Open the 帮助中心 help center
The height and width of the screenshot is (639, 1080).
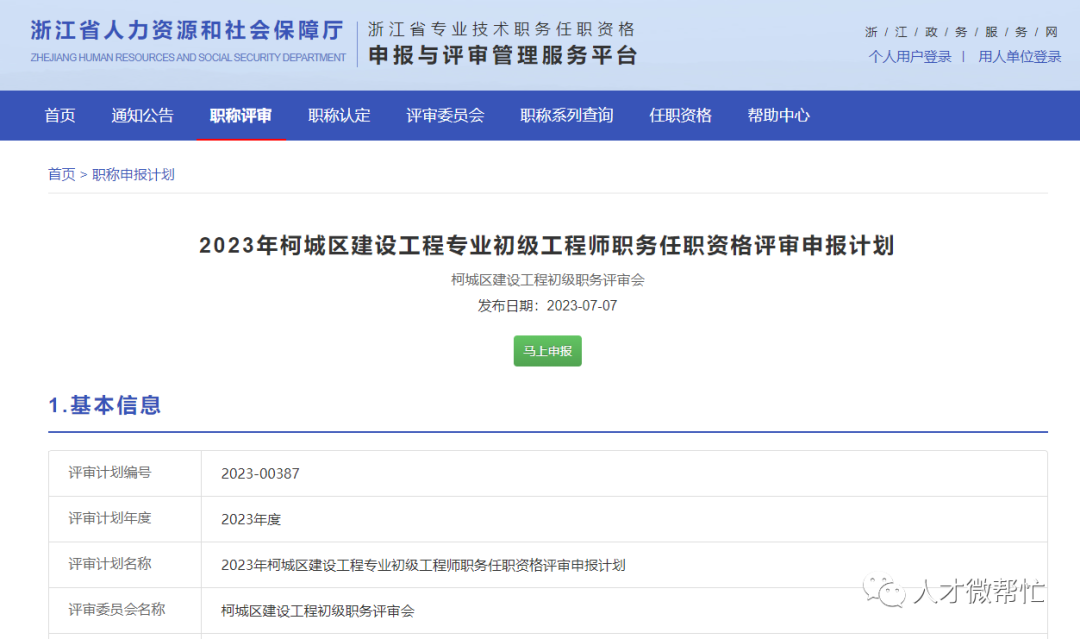778,115
